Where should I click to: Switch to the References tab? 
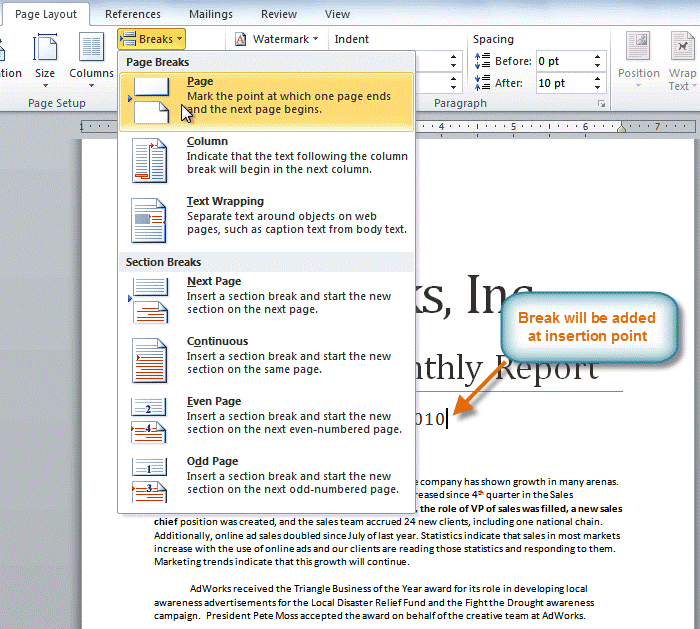tap(132, 14)
